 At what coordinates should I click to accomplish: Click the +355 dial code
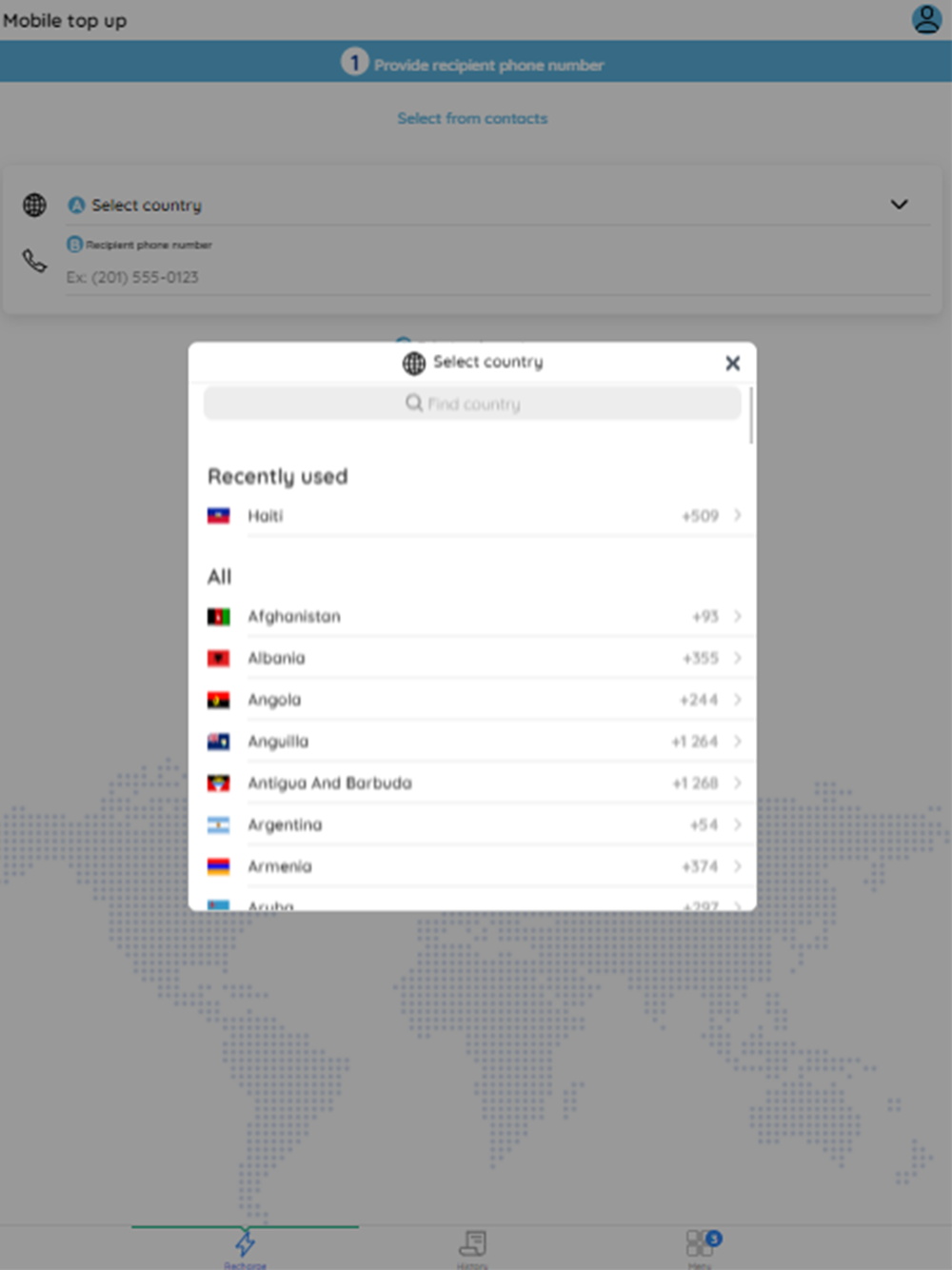pyautogui.click(x=700, y=658)
